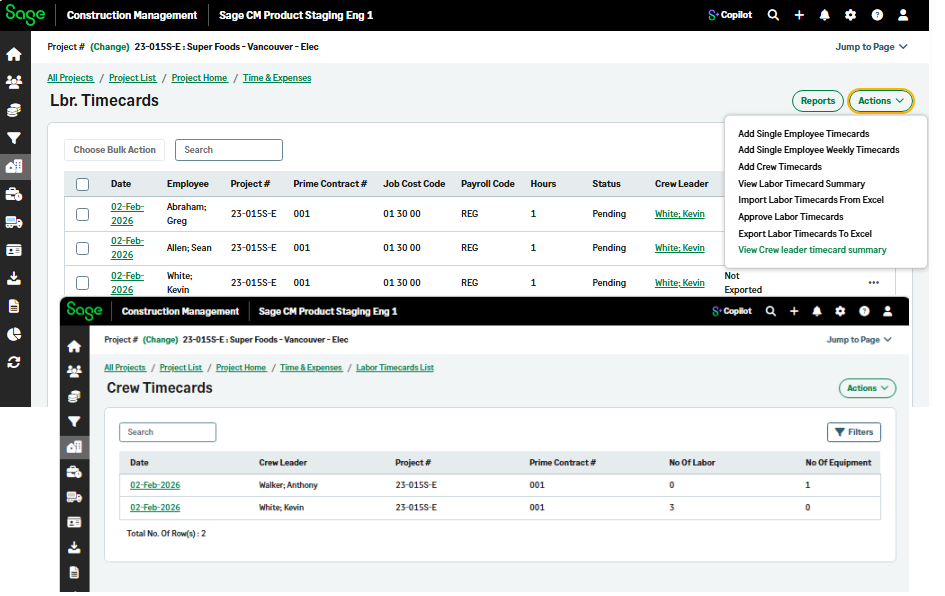Open the Choose Bulk Action dropdown
Image resolution: width=945 pixels, height=596 pixels.
coord(114,150)
